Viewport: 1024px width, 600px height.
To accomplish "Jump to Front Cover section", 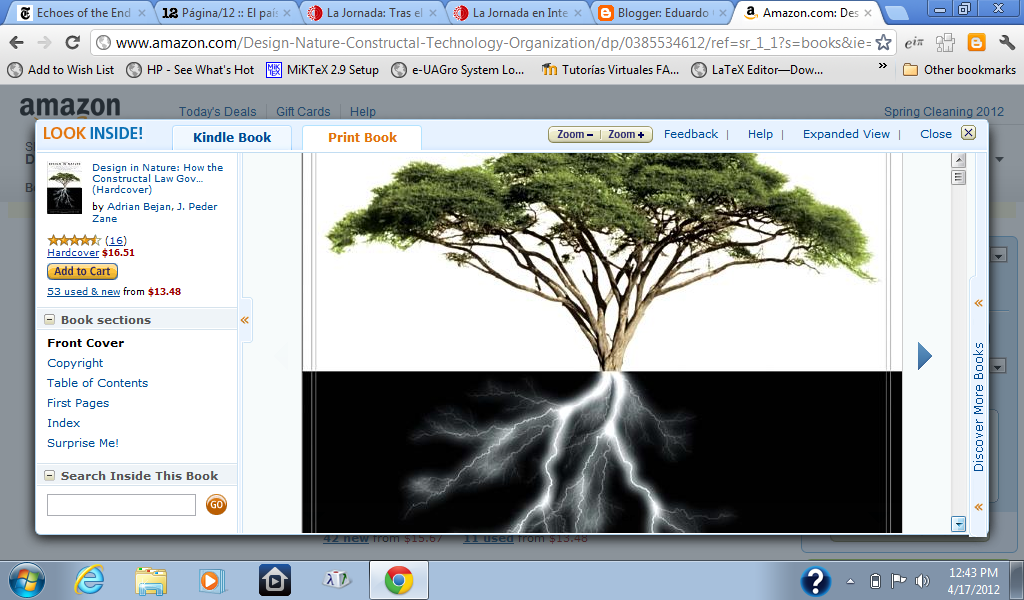I will 86,343.
